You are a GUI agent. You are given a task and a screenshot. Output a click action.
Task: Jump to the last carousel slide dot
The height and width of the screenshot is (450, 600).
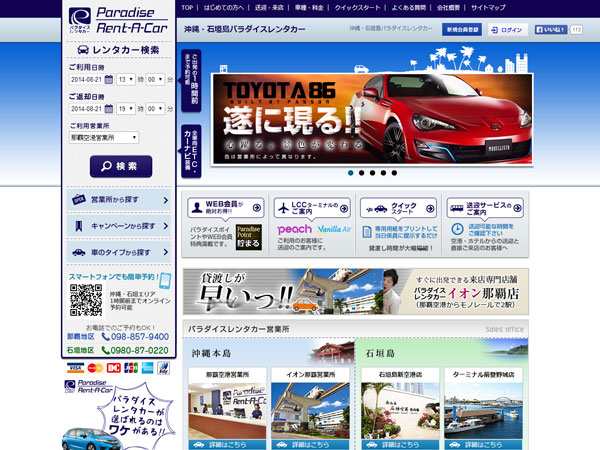coord(395,172)
